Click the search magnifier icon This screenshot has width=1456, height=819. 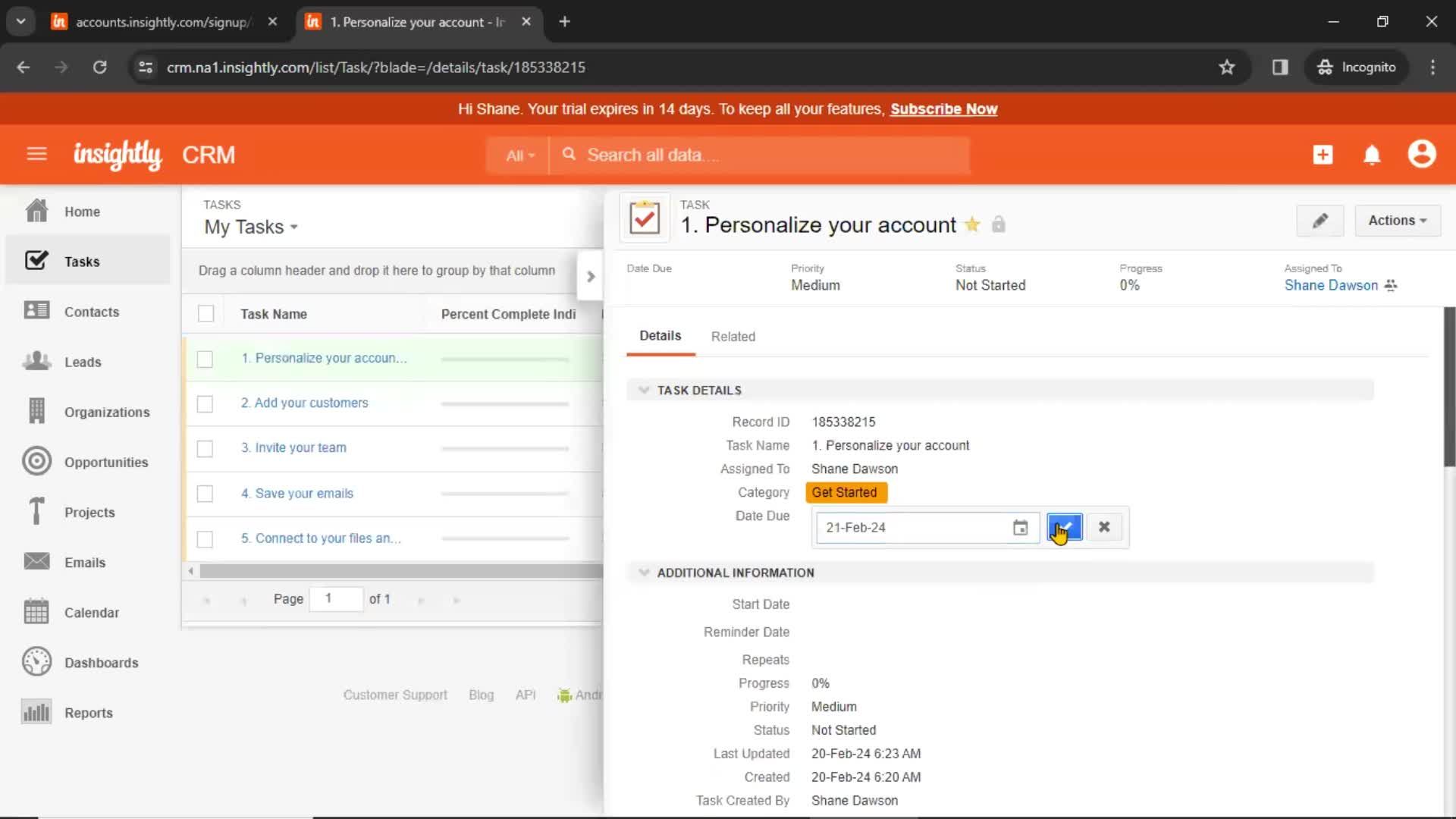569,155
